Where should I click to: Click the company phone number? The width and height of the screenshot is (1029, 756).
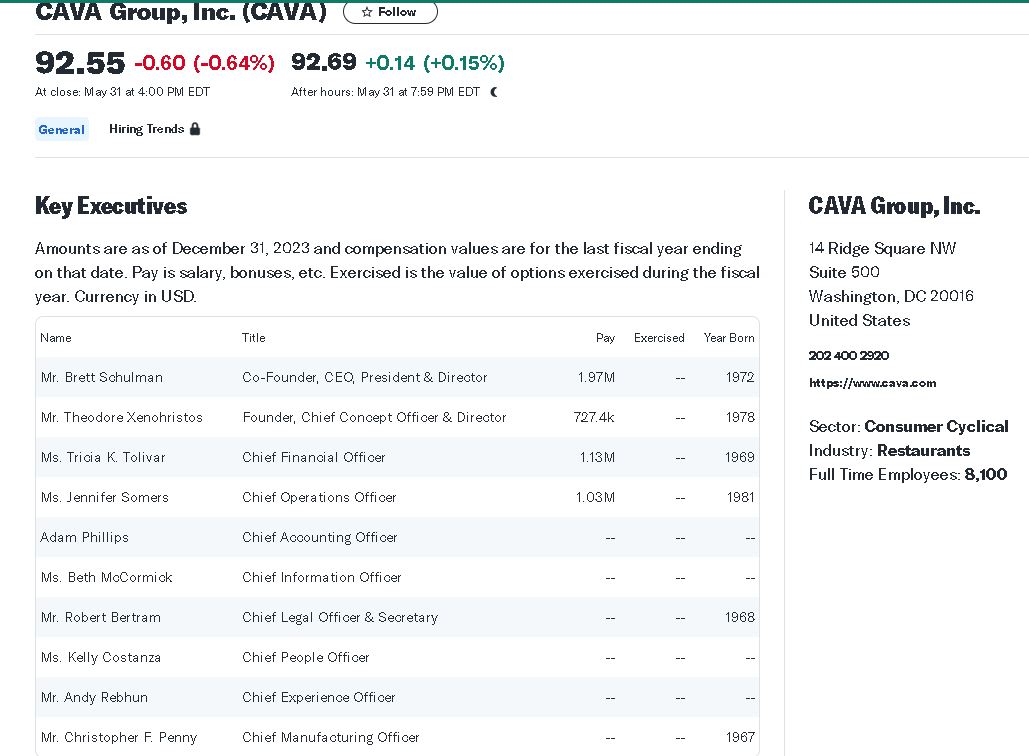(848, 356)
